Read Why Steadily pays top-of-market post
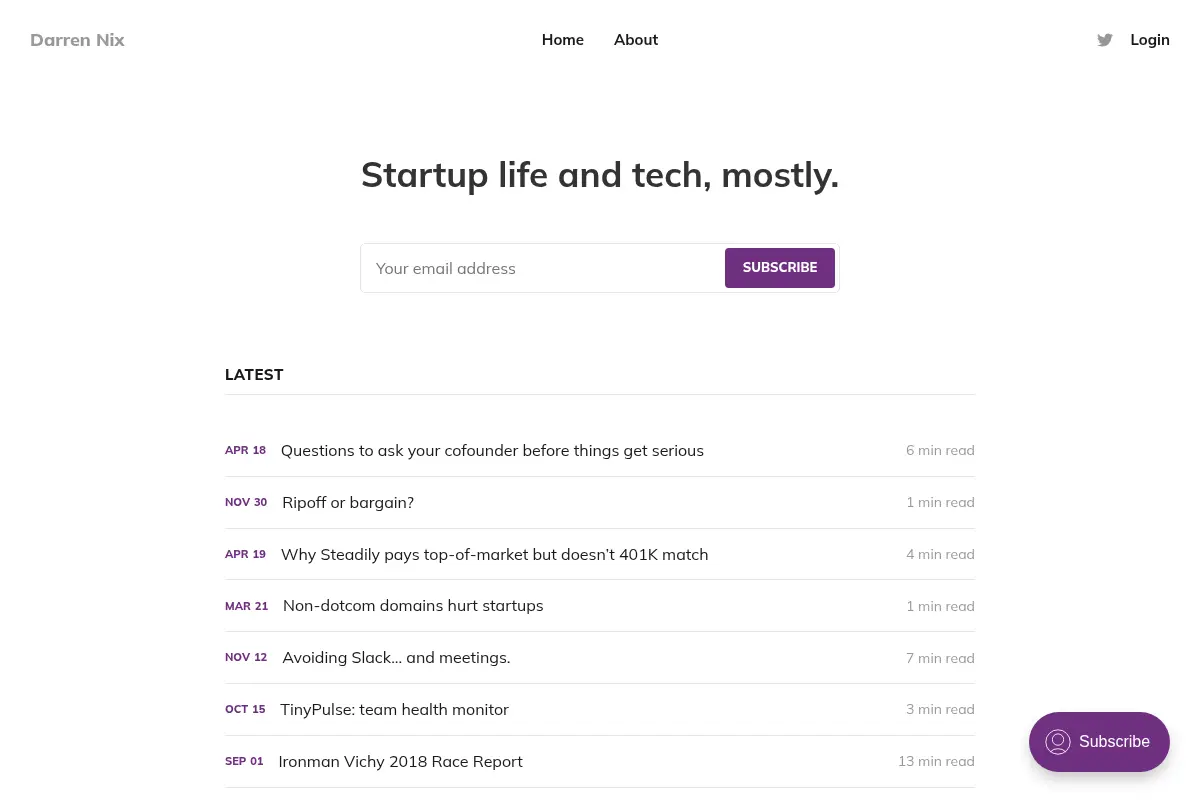1200x800 pixels. [494, 555]
